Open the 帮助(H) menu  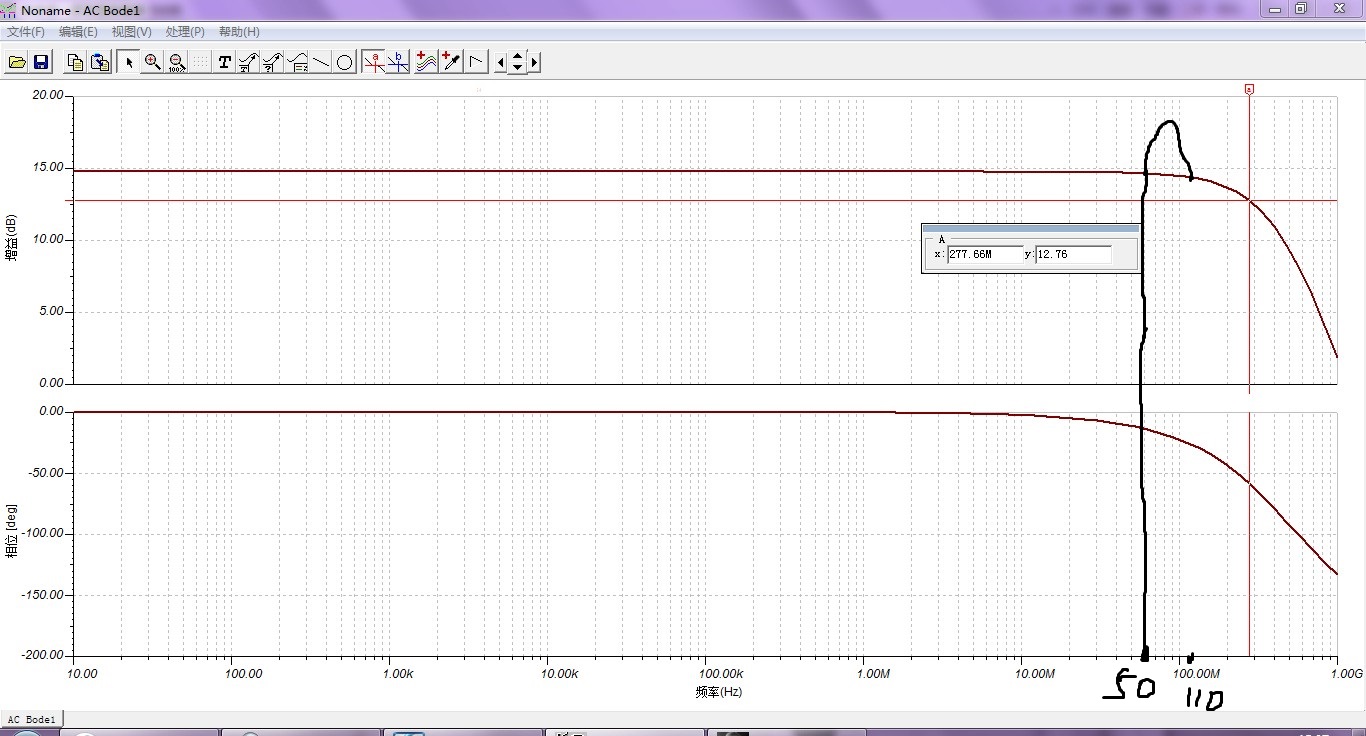[239, 32]
